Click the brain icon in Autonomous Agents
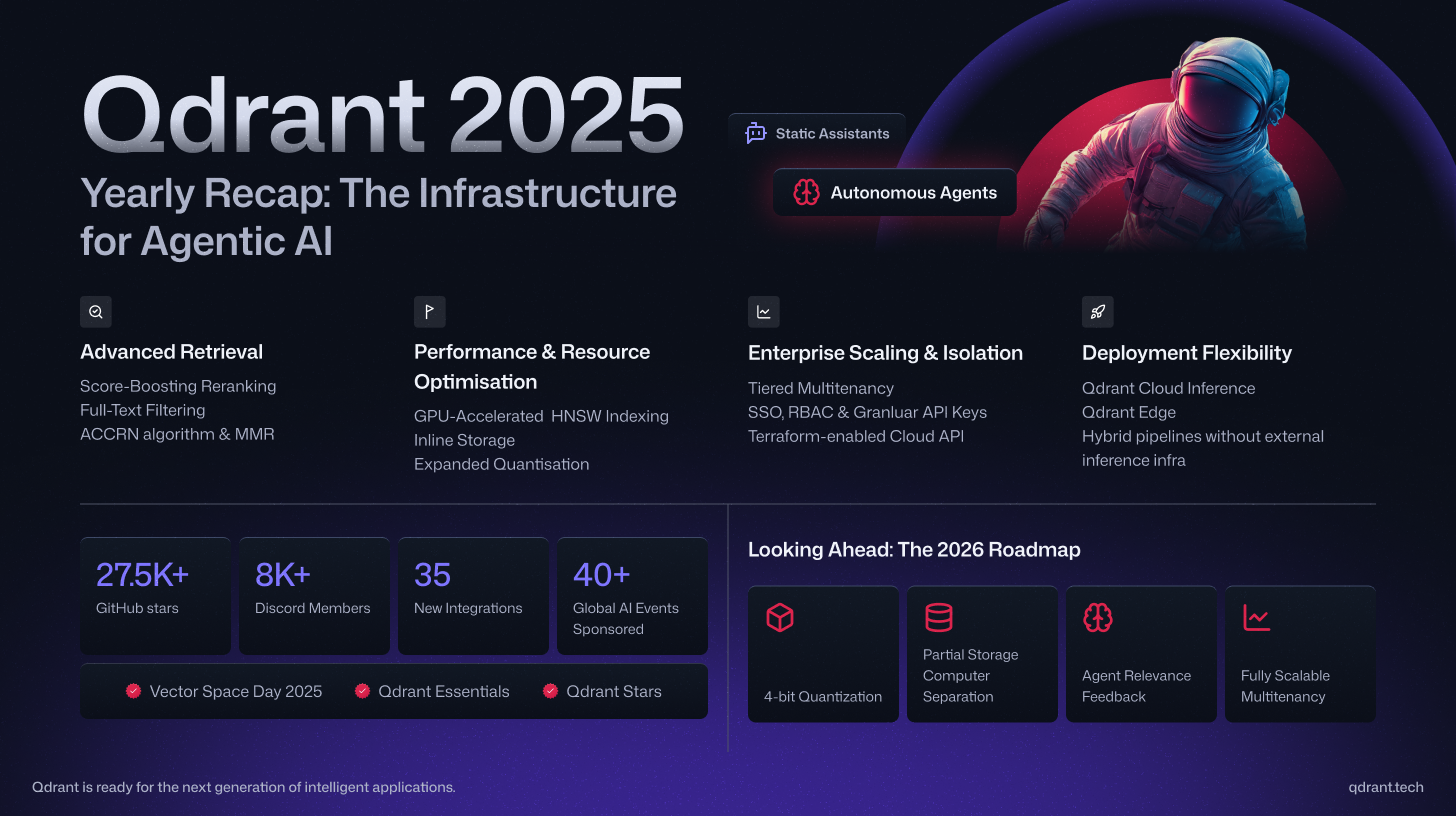1456x816 pixels. coord(806,193)
